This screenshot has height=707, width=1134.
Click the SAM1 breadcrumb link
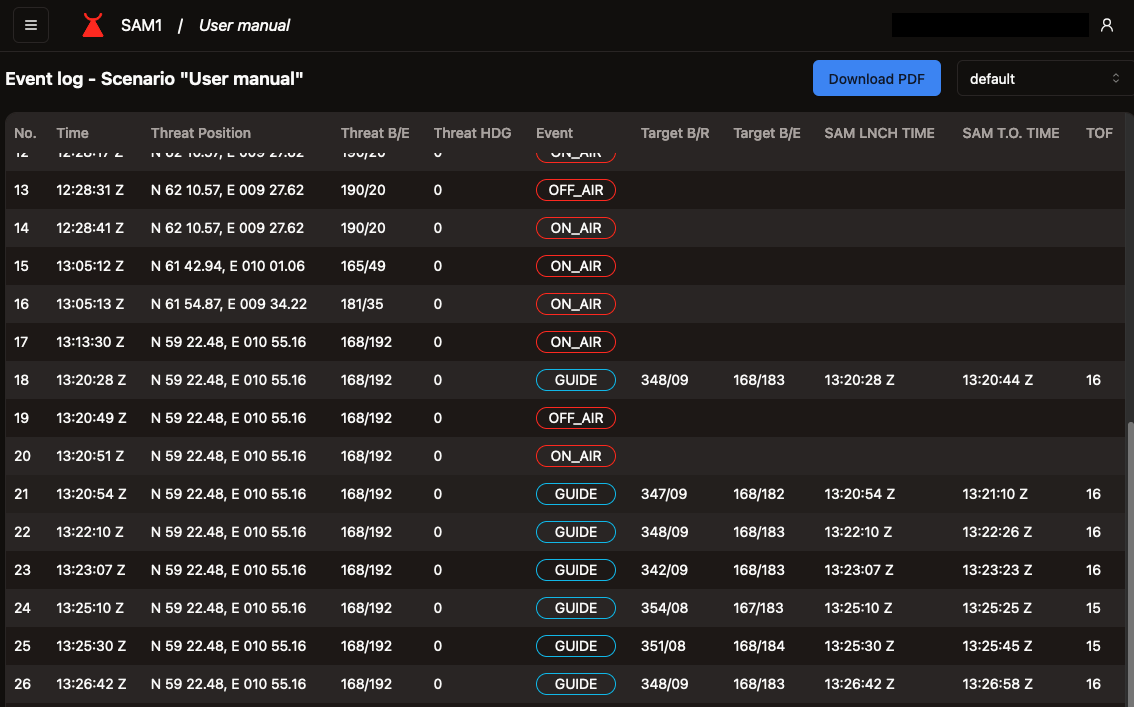tap(141, 25)
